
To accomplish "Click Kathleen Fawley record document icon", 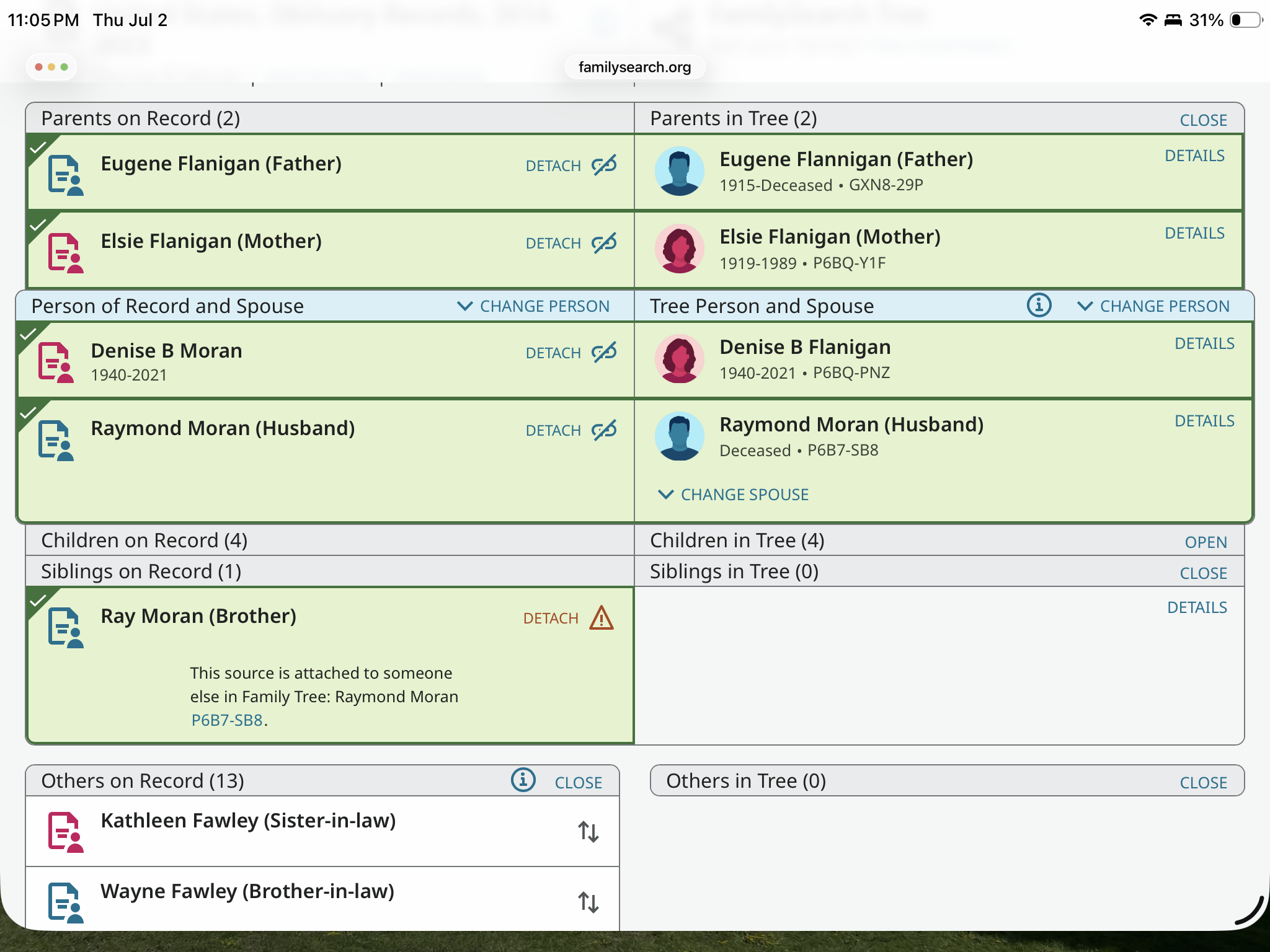I will [x=66, y=832].
